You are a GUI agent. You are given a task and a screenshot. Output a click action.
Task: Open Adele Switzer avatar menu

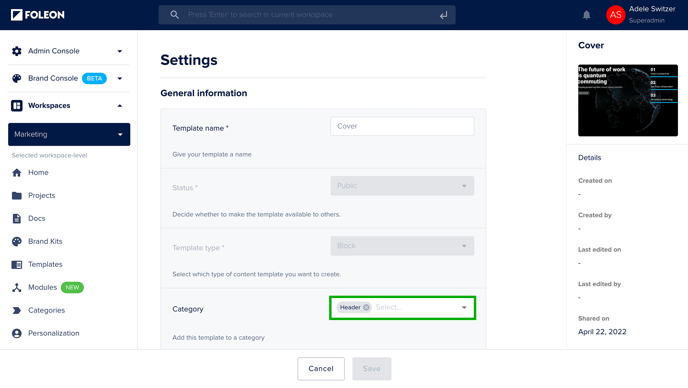tap(615, 15)
